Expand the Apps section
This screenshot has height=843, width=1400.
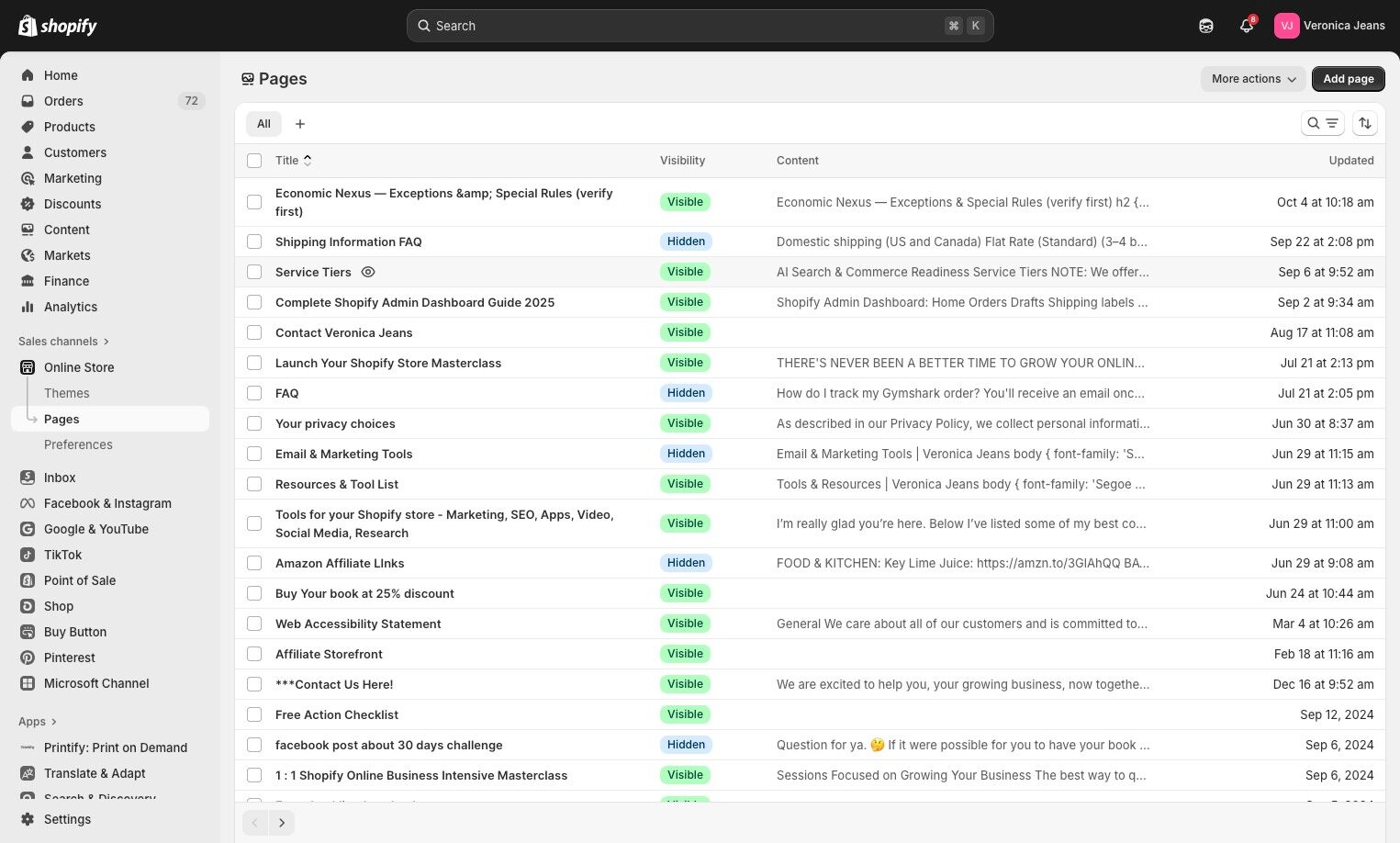click(38, 722)
